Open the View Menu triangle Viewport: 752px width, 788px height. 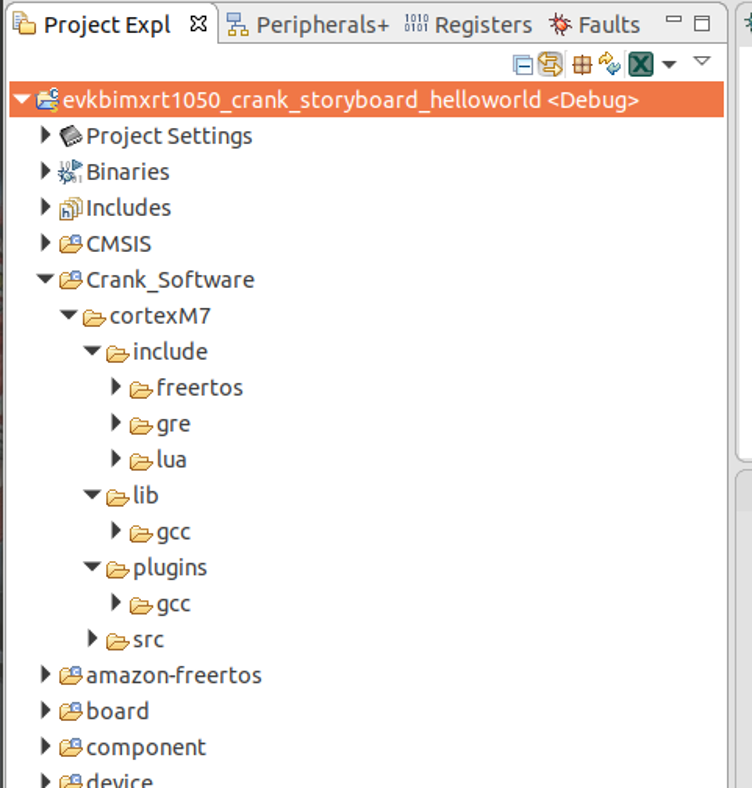[x=702, y=61]
